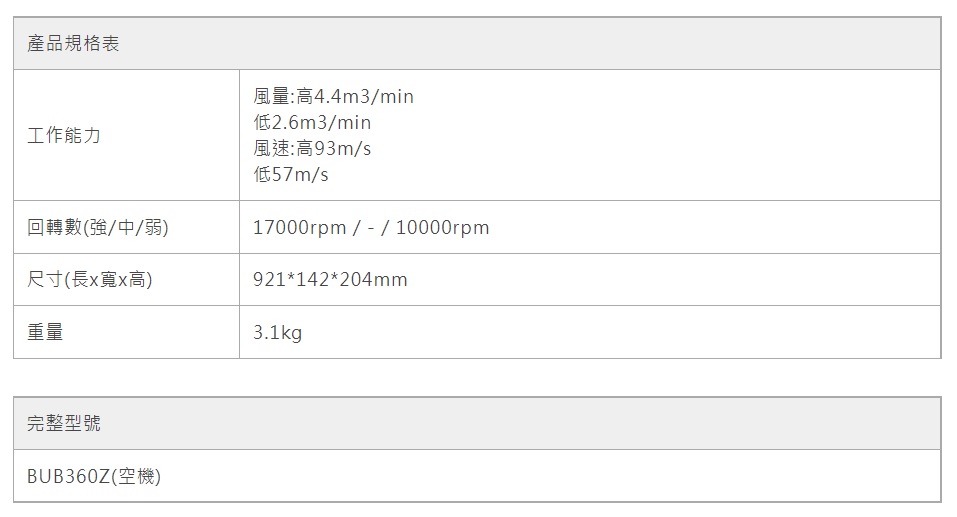Image resolution: width=957 pixels, height=517 pixels.
Task: Click the 風量 label text
Action: [270, 97]
